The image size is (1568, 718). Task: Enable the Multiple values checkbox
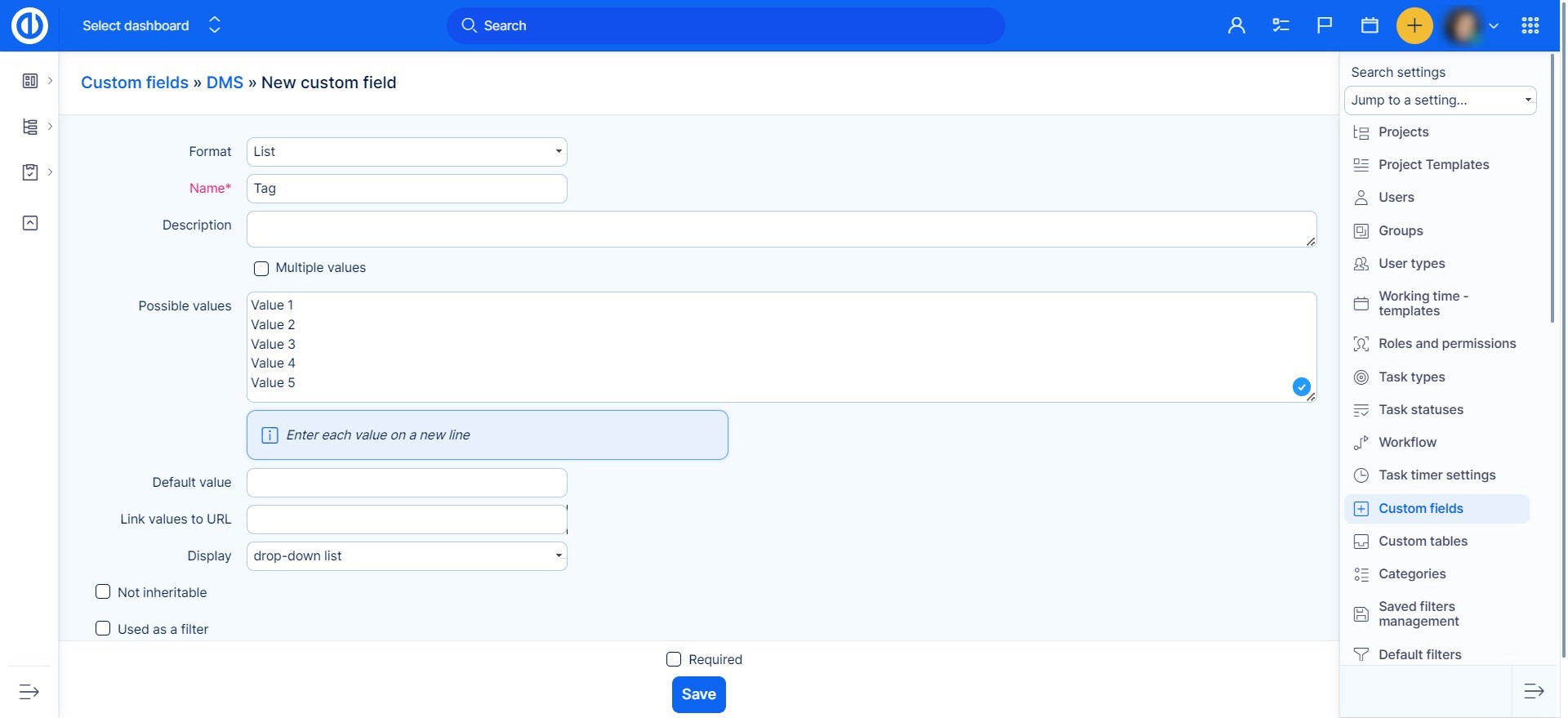tap(261, 269)
